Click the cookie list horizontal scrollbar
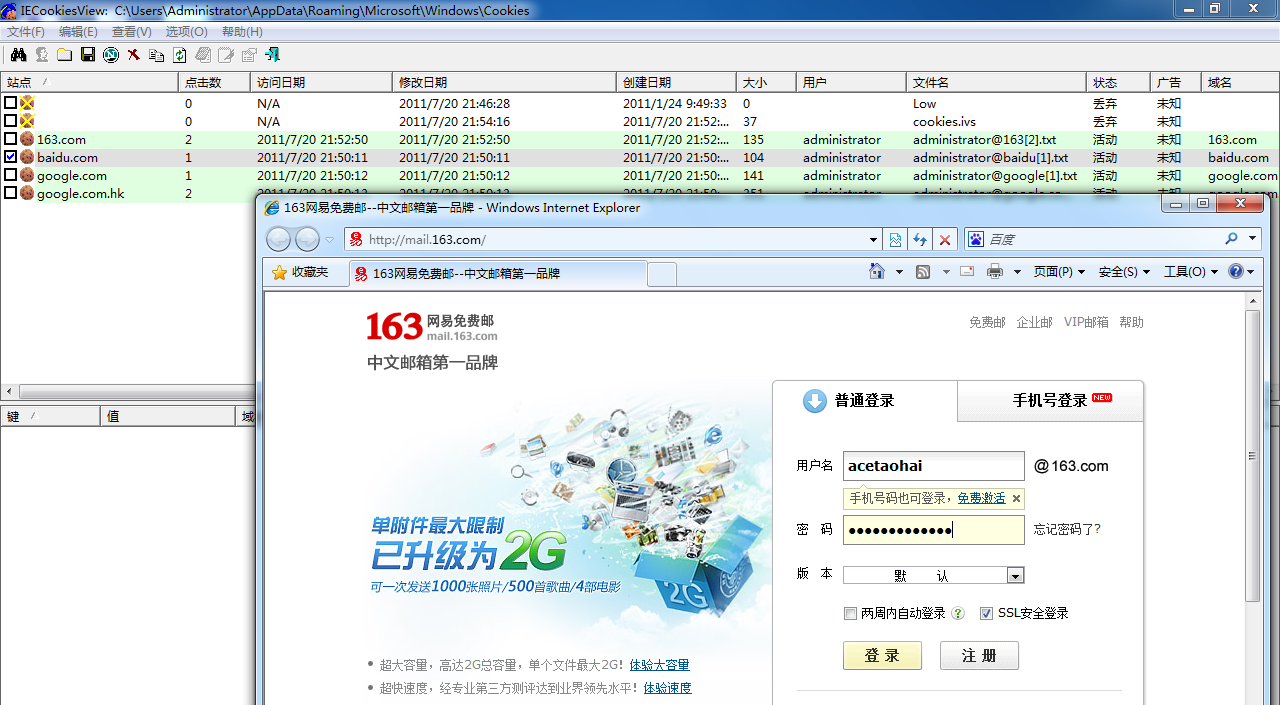1280x705 pixels. (128, 392)
